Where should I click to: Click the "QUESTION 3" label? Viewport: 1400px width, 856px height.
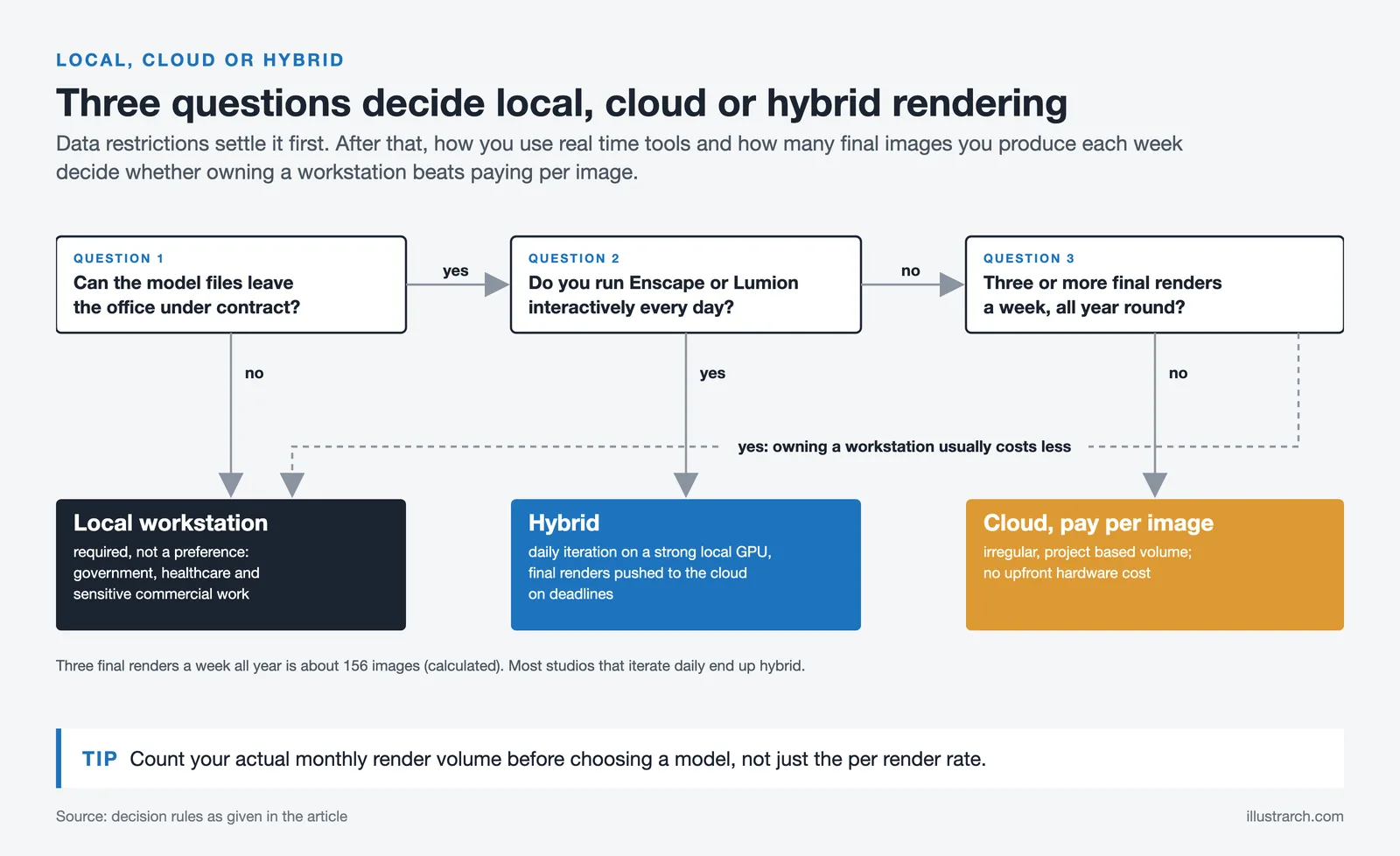[1029, 258]
